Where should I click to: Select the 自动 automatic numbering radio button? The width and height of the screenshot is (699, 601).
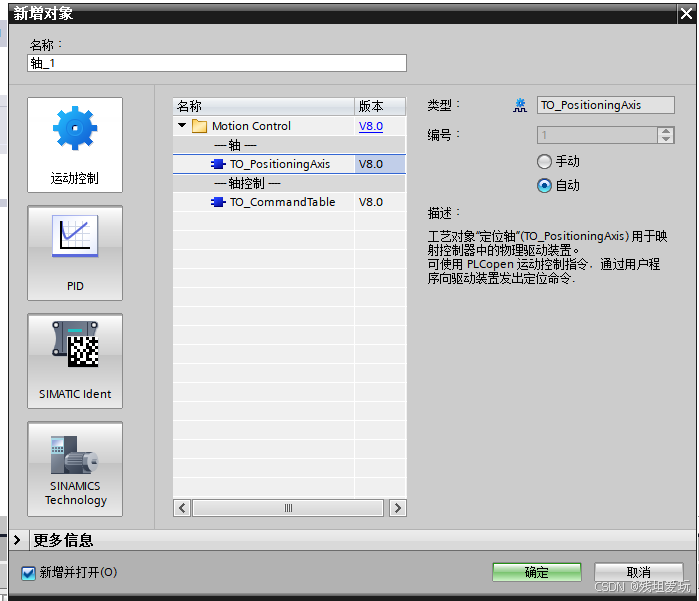point(544,185)
